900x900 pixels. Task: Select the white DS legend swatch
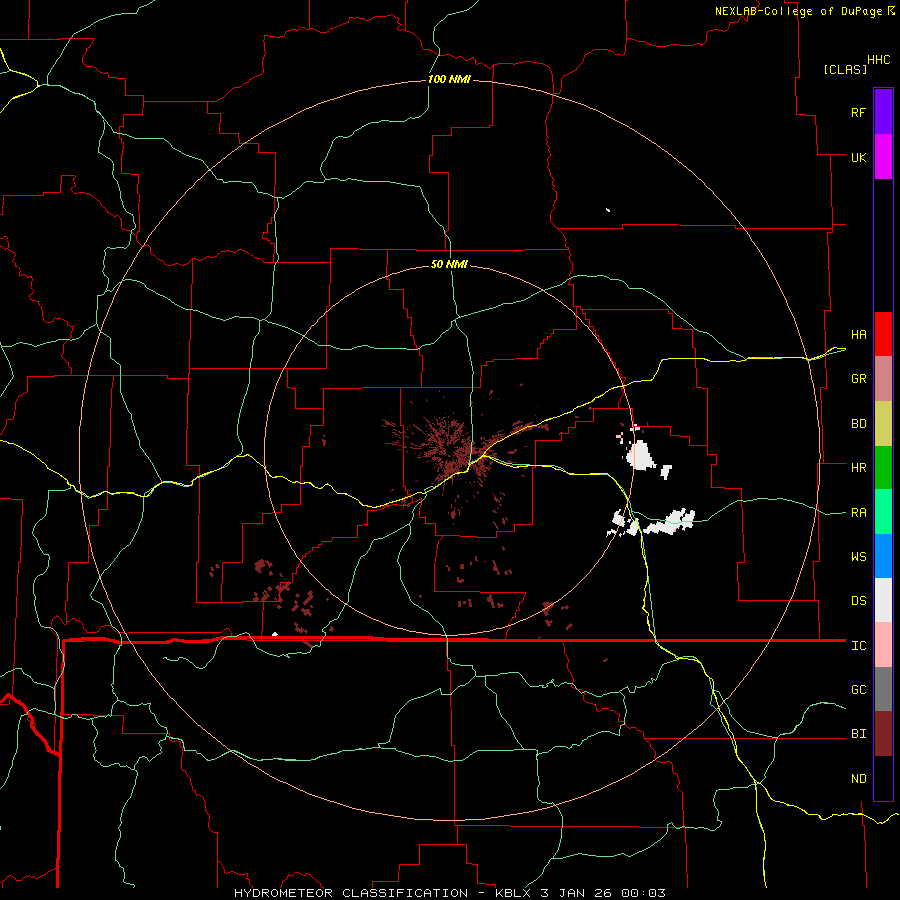click(883, 600)
